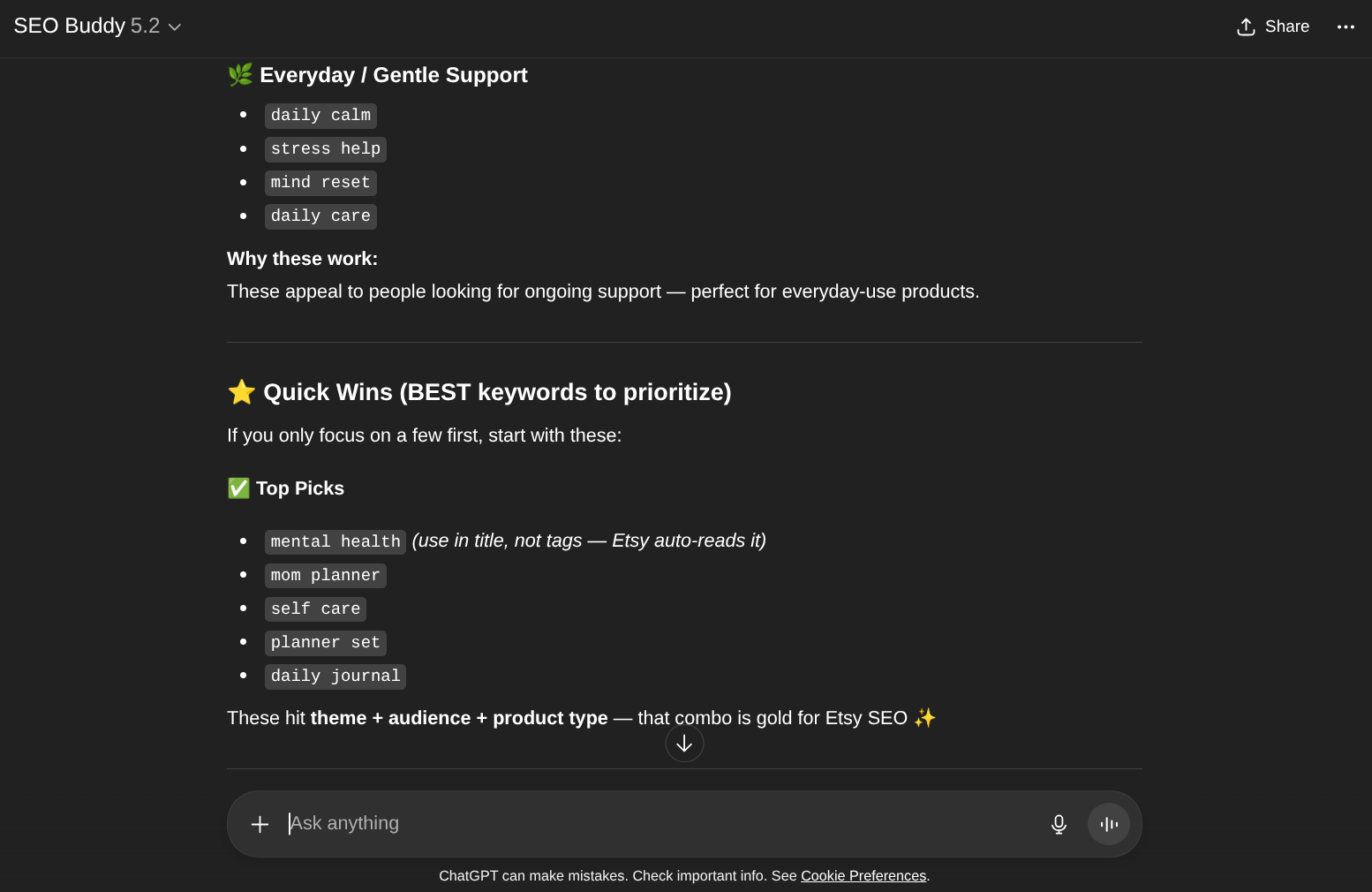
Task: Click the Share button
Action: 1272,26
